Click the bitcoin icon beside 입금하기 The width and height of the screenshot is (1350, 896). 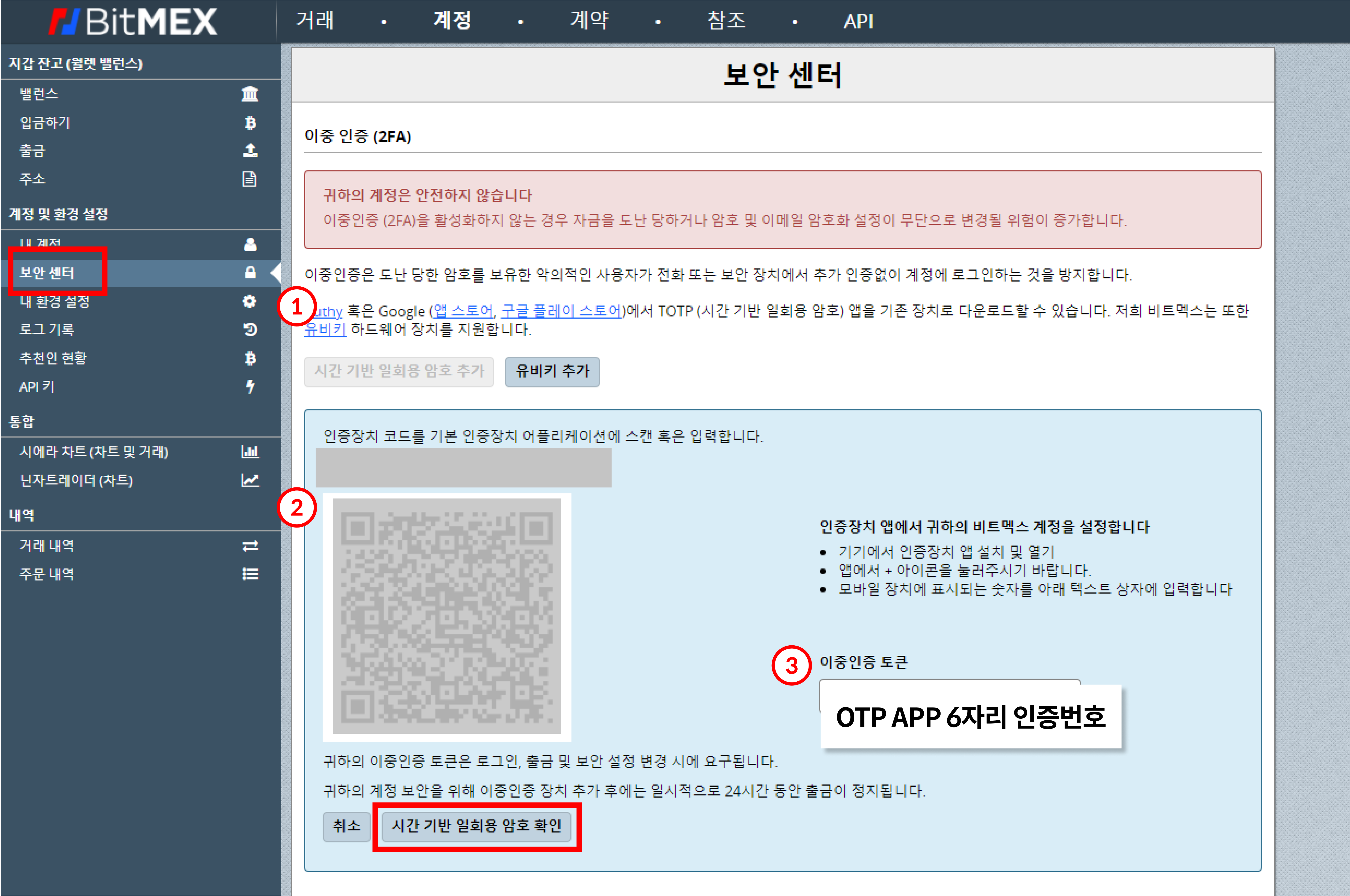[x=250, y=122]
